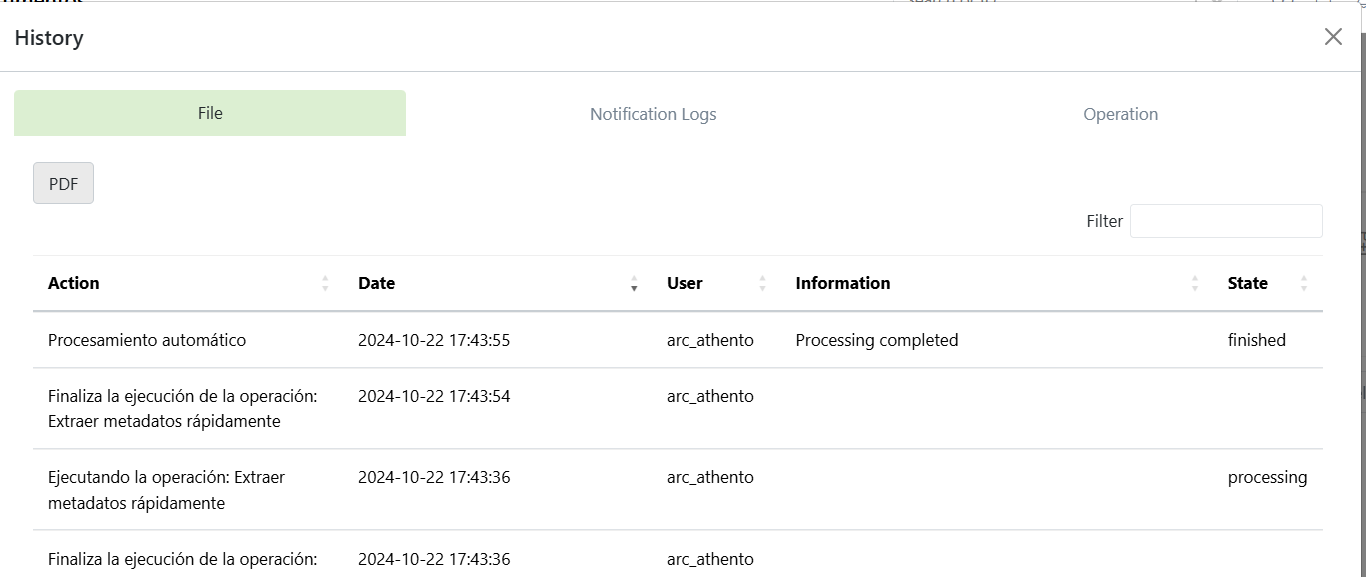Select the 'Procesamiento automático' action entry

[x=147, y=340]
